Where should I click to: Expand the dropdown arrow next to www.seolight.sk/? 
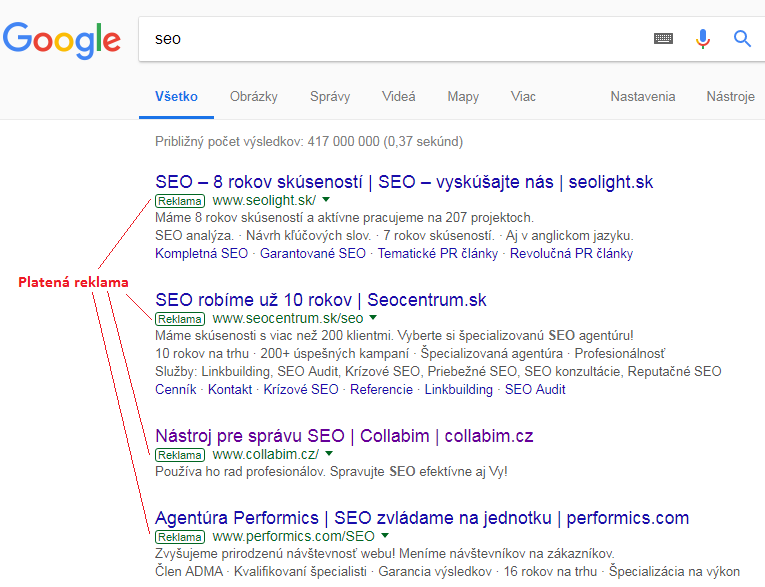[326, 200]
